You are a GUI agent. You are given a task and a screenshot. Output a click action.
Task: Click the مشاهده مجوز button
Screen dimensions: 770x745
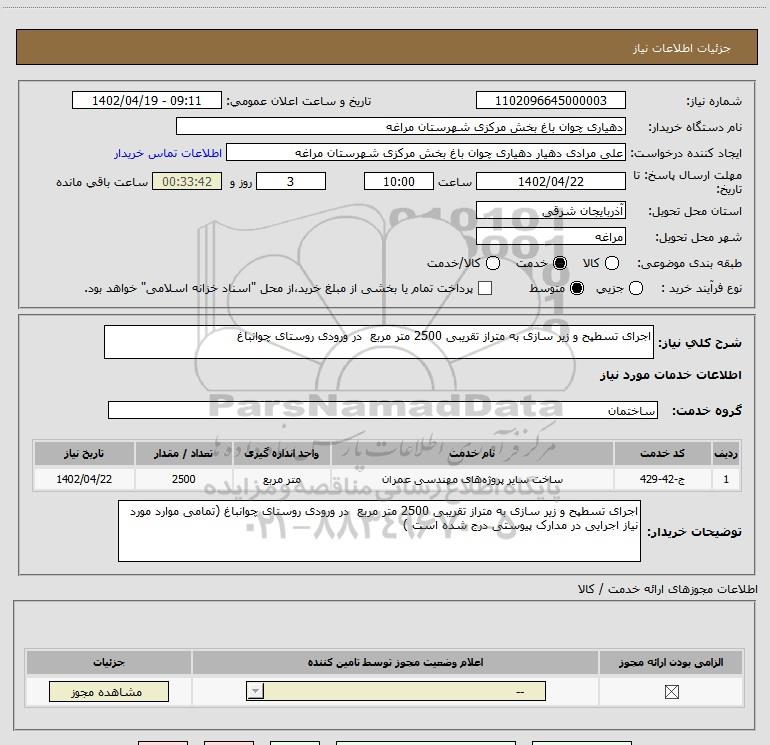(109, 691)
